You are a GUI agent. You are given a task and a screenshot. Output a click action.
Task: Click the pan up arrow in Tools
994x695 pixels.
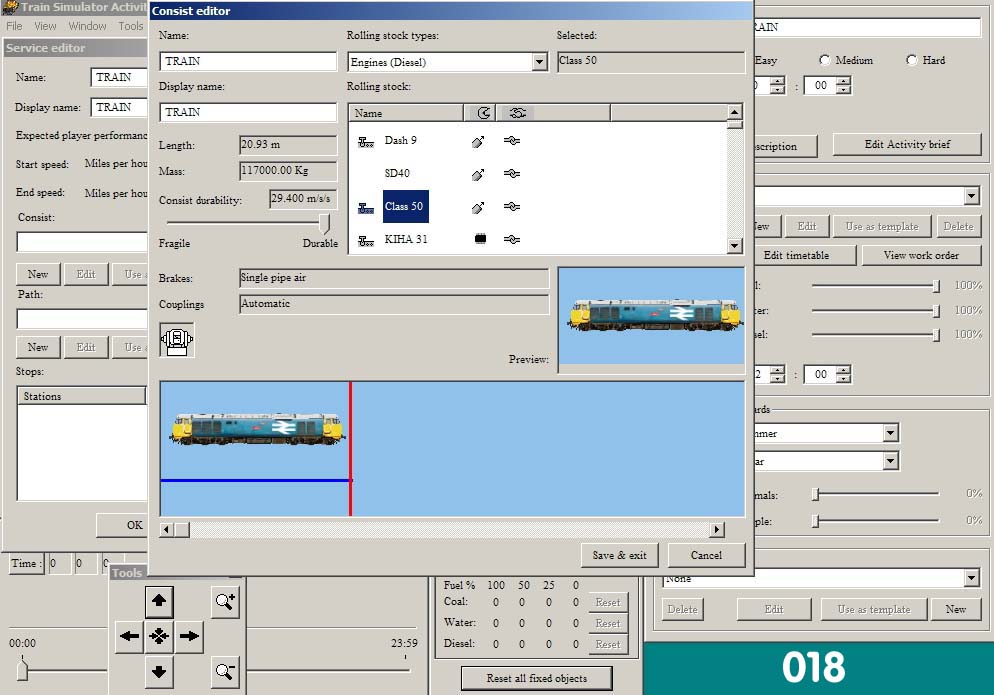click(159, 601)
